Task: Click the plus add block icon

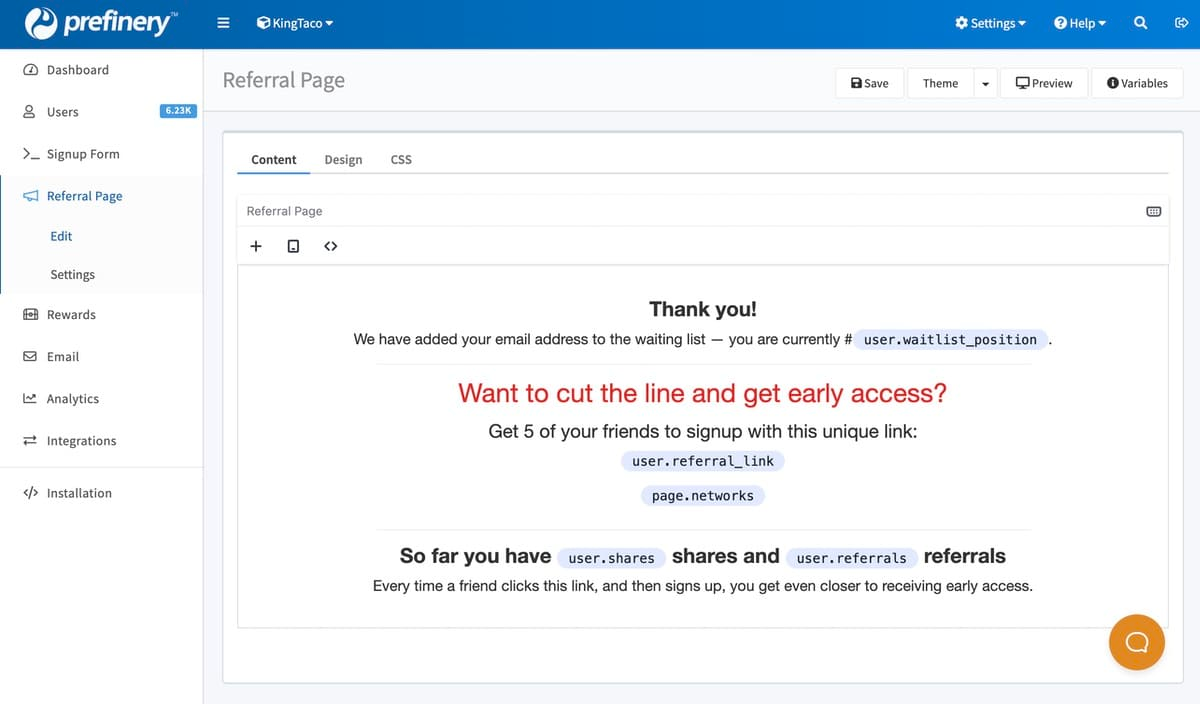Action: click(x=256, y=246)
